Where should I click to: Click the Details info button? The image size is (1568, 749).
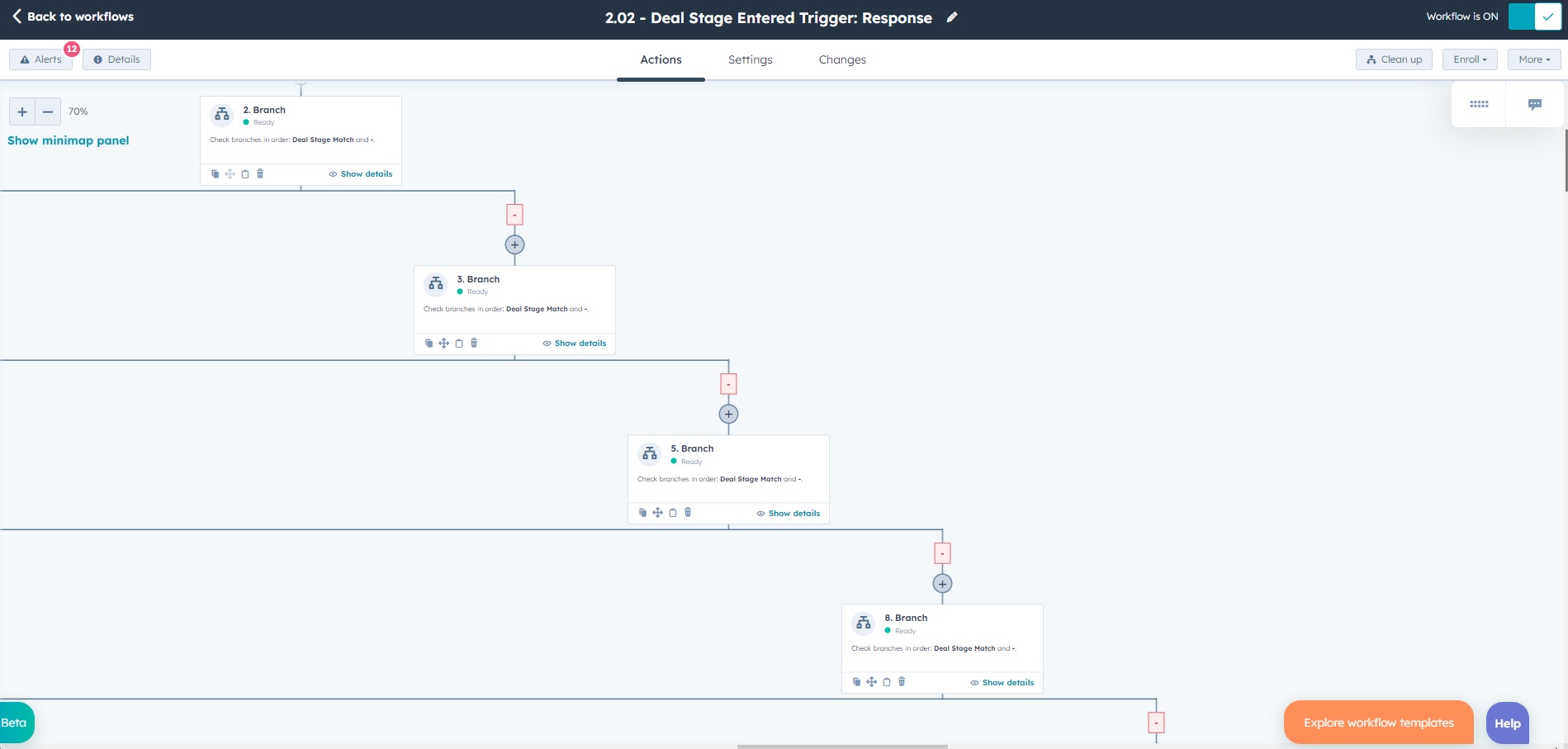(x=116, y=59)
